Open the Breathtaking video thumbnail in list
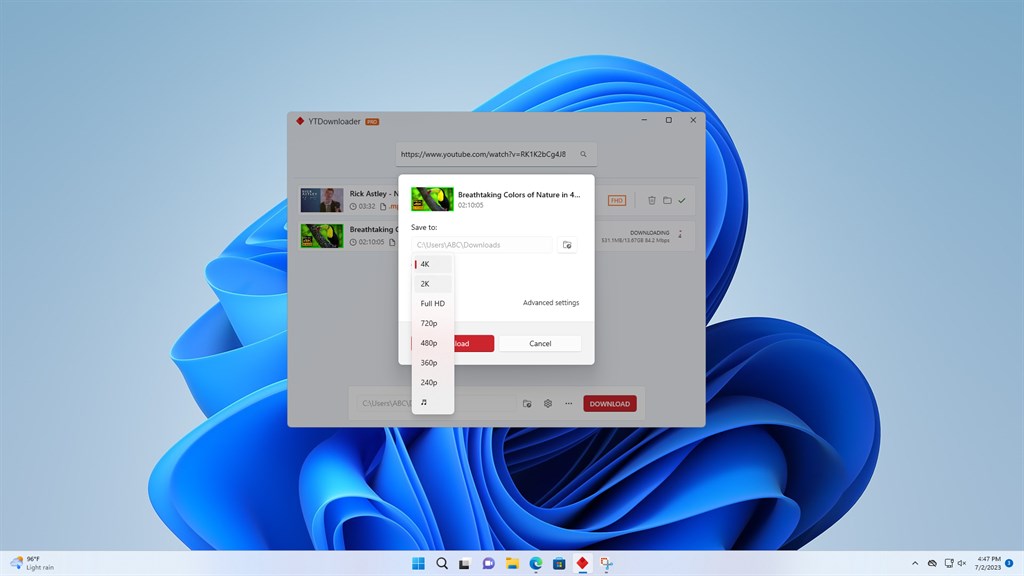This screenshot has width=1024, height=576. click(321, 236)
